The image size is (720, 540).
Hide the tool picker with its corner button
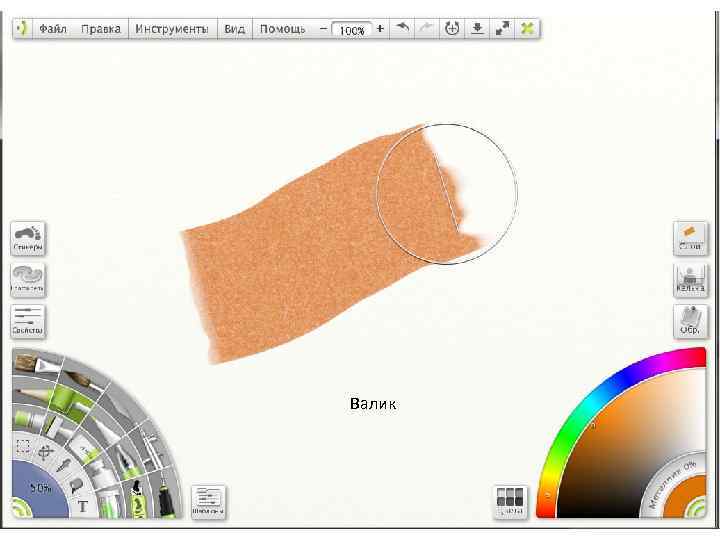pos(19,509)
